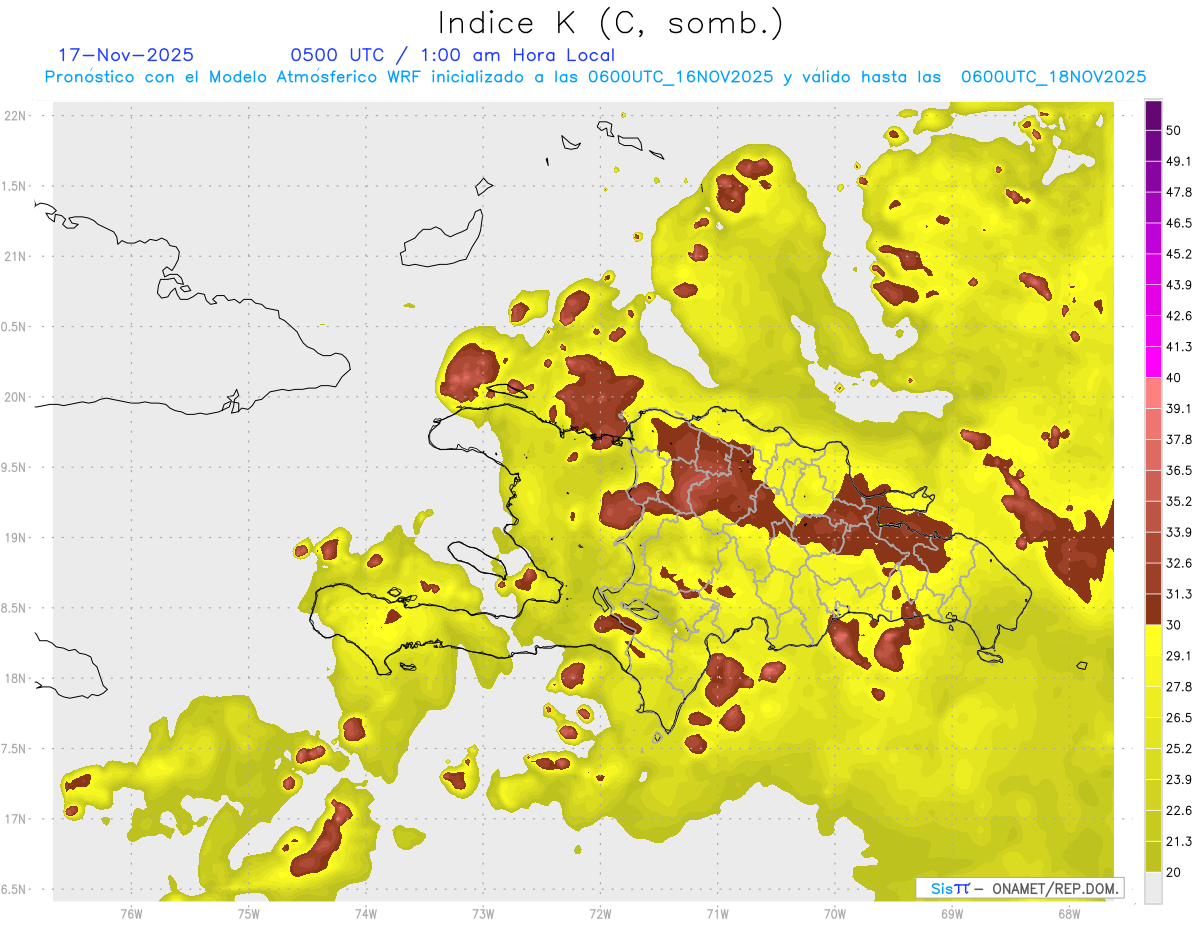
Task: Click the colorbar value '37.8'
Action: click(1179, 439)
